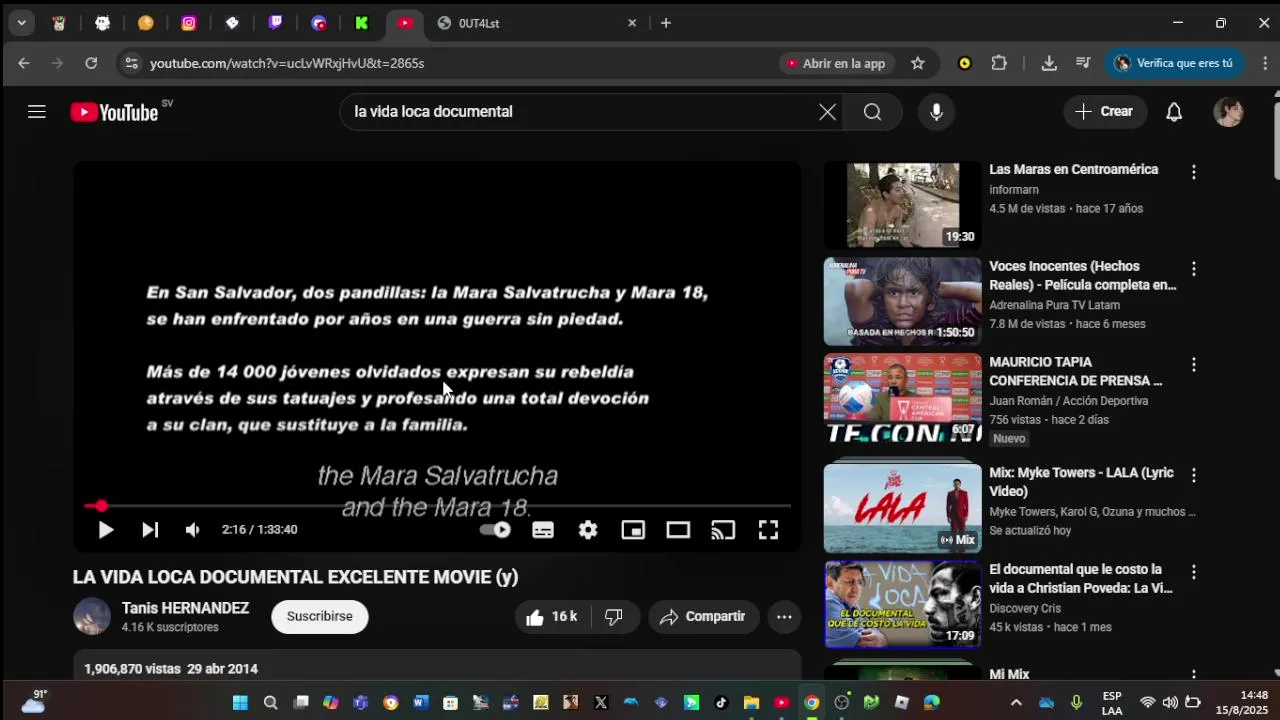Open Tanis HERNANDEZ channel avatar
Screen dimensions: 1280x720
(92, 616)
